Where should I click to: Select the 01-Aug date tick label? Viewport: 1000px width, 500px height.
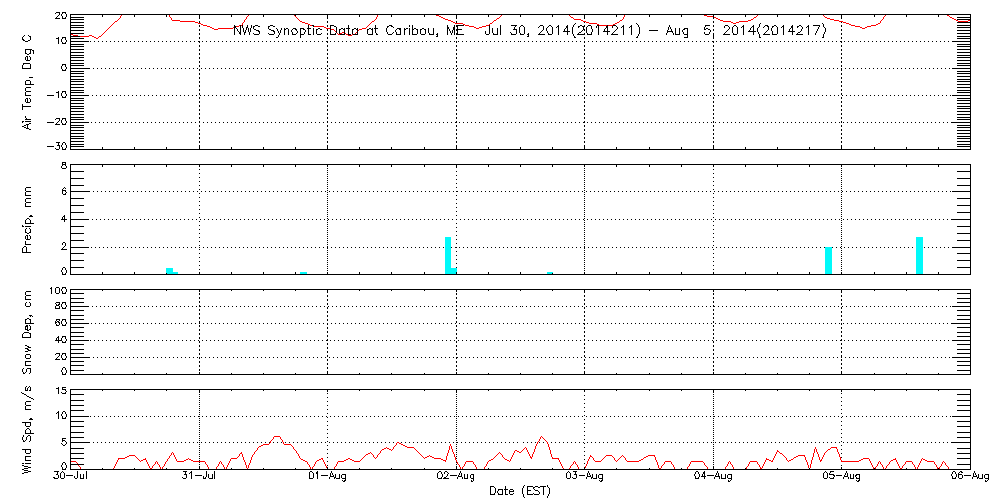(x=328, y=477)
